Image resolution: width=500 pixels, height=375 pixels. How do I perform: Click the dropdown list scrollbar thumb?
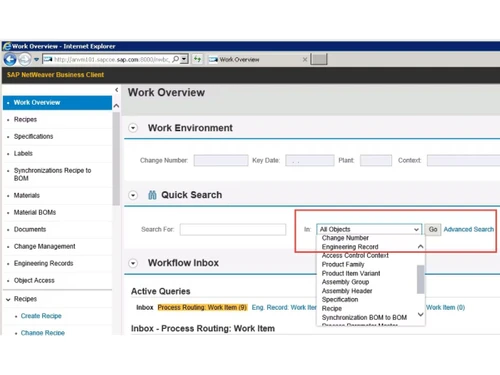pyautogui.click(x=421, y=279)
